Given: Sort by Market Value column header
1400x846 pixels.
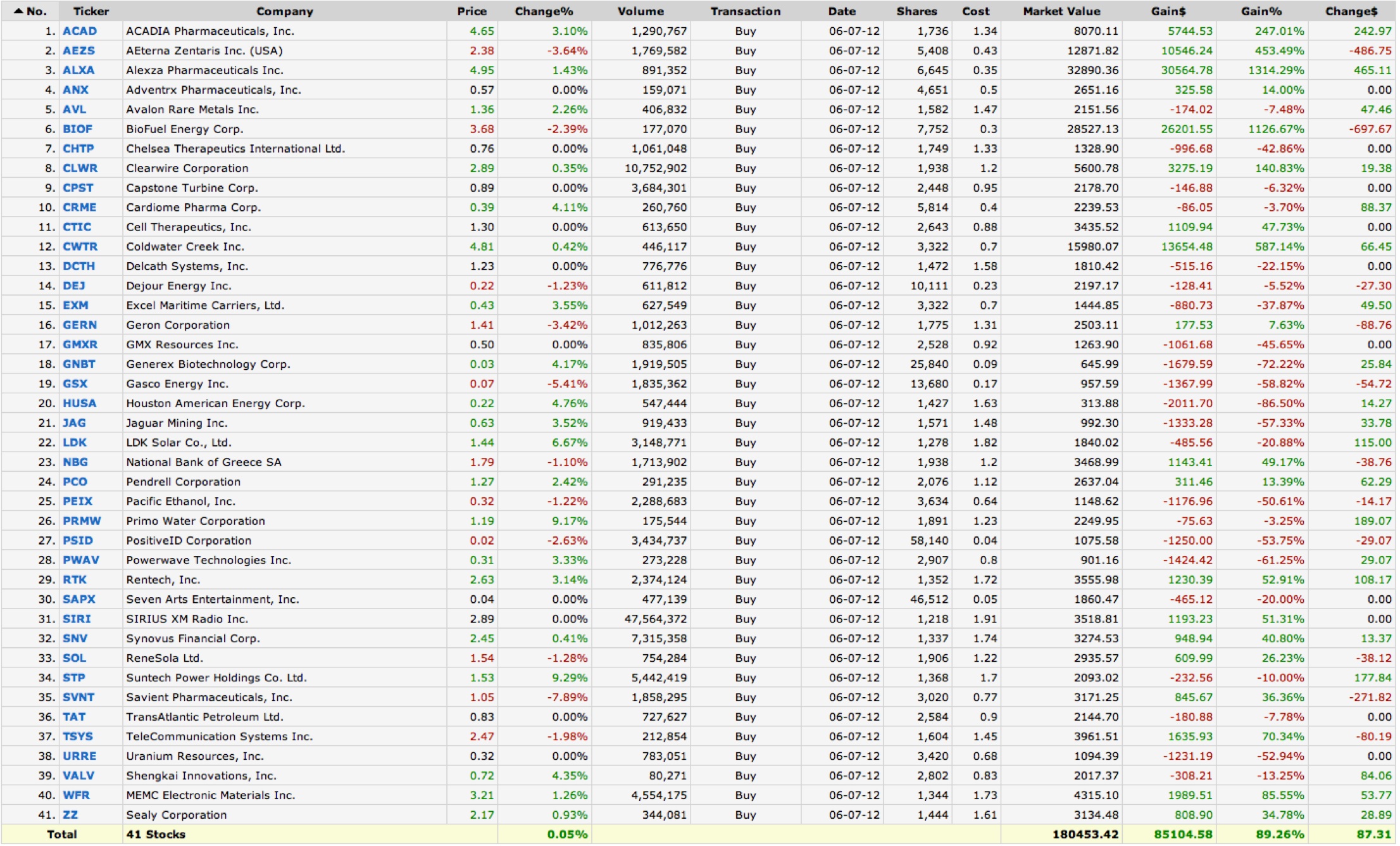Looking at the screenshot, I should tap(1061, 11).
